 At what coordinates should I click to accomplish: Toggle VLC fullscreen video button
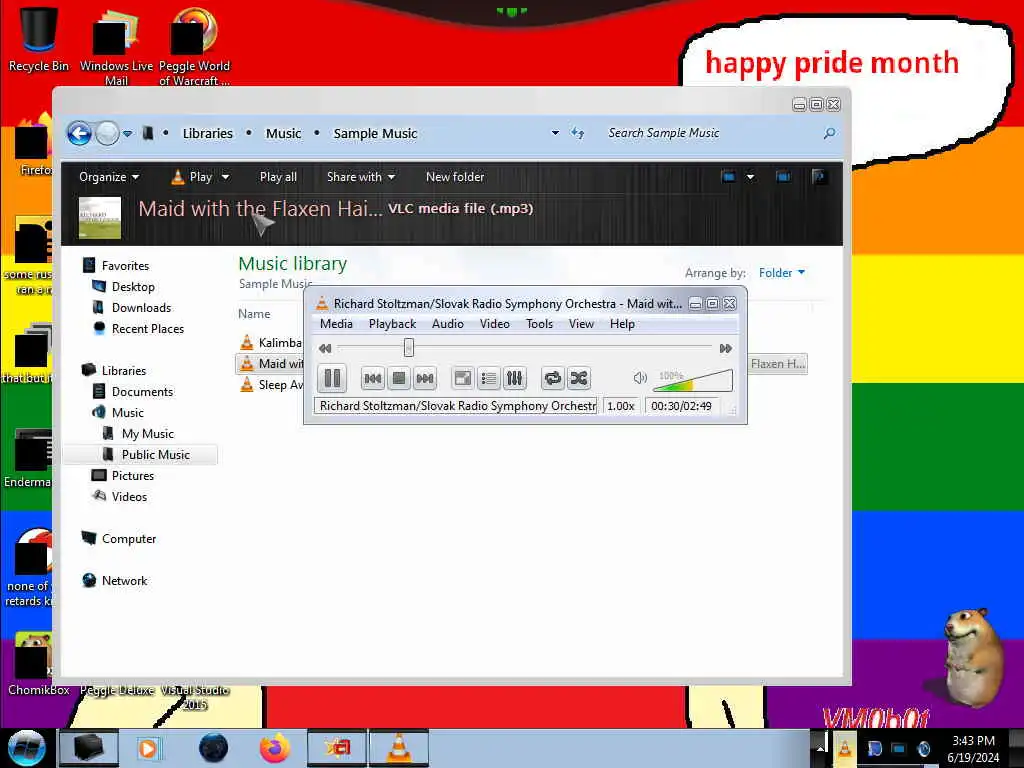463,378
